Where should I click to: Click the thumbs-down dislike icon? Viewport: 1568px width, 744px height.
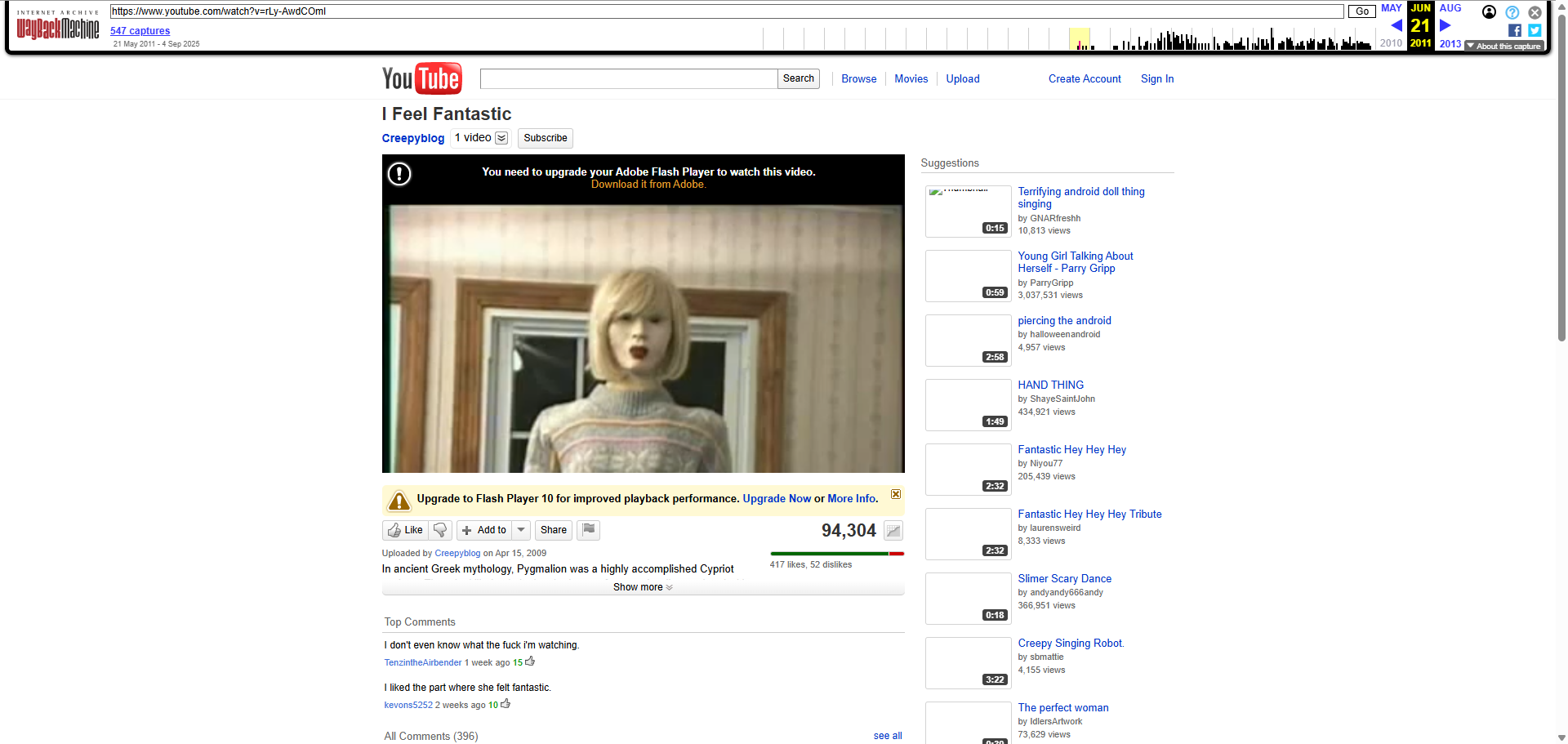440,530
